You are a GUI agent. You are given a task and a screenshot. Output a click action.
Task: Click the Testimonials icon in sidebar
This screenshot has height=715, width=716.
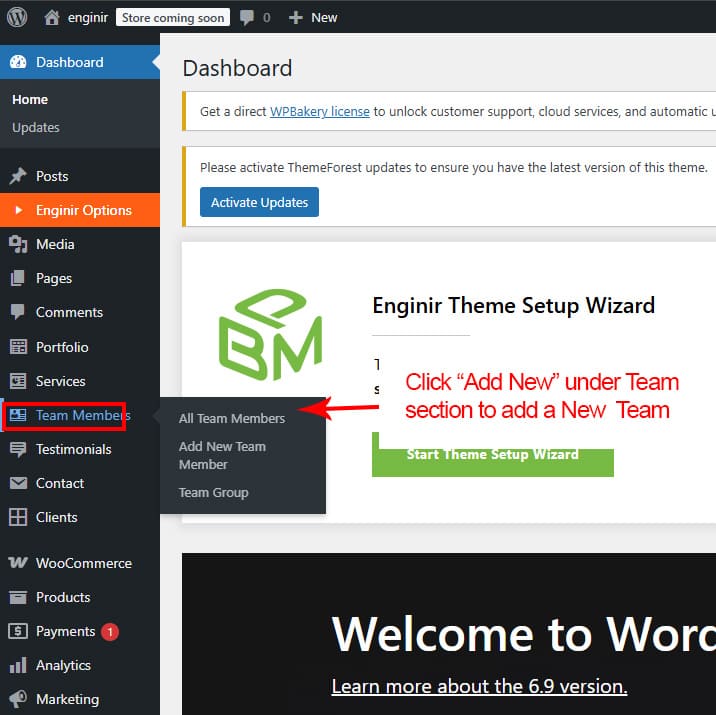pyautogui.click(x=18, y=449)
